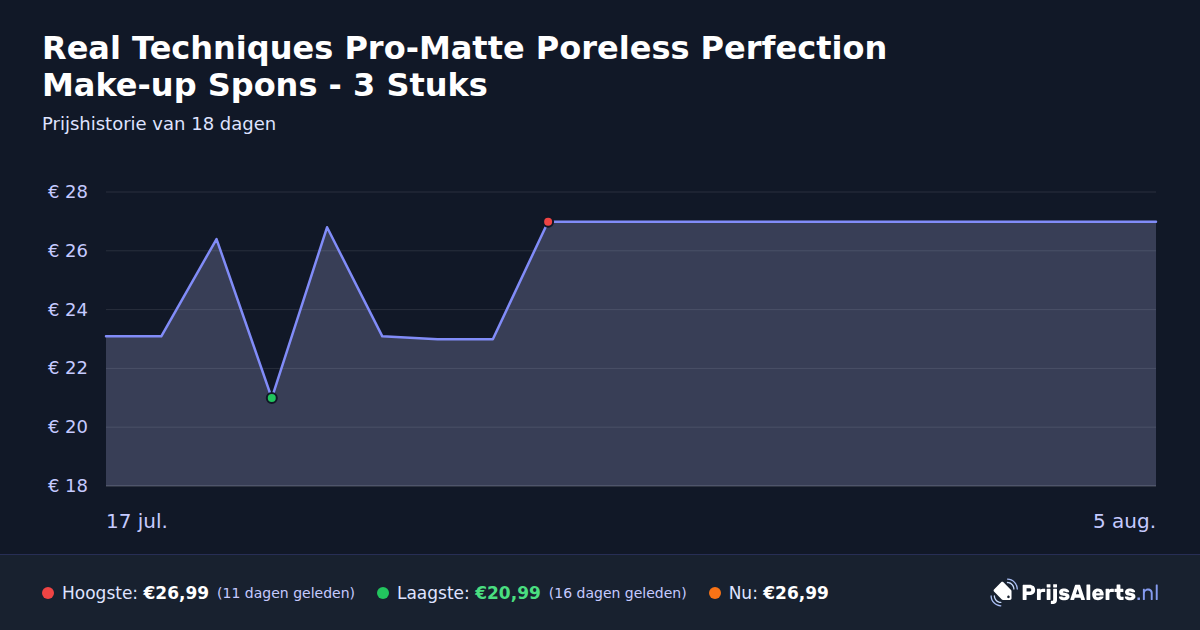Click the PrijsAlerts price tag logo icon

(x=1003, y=593)
